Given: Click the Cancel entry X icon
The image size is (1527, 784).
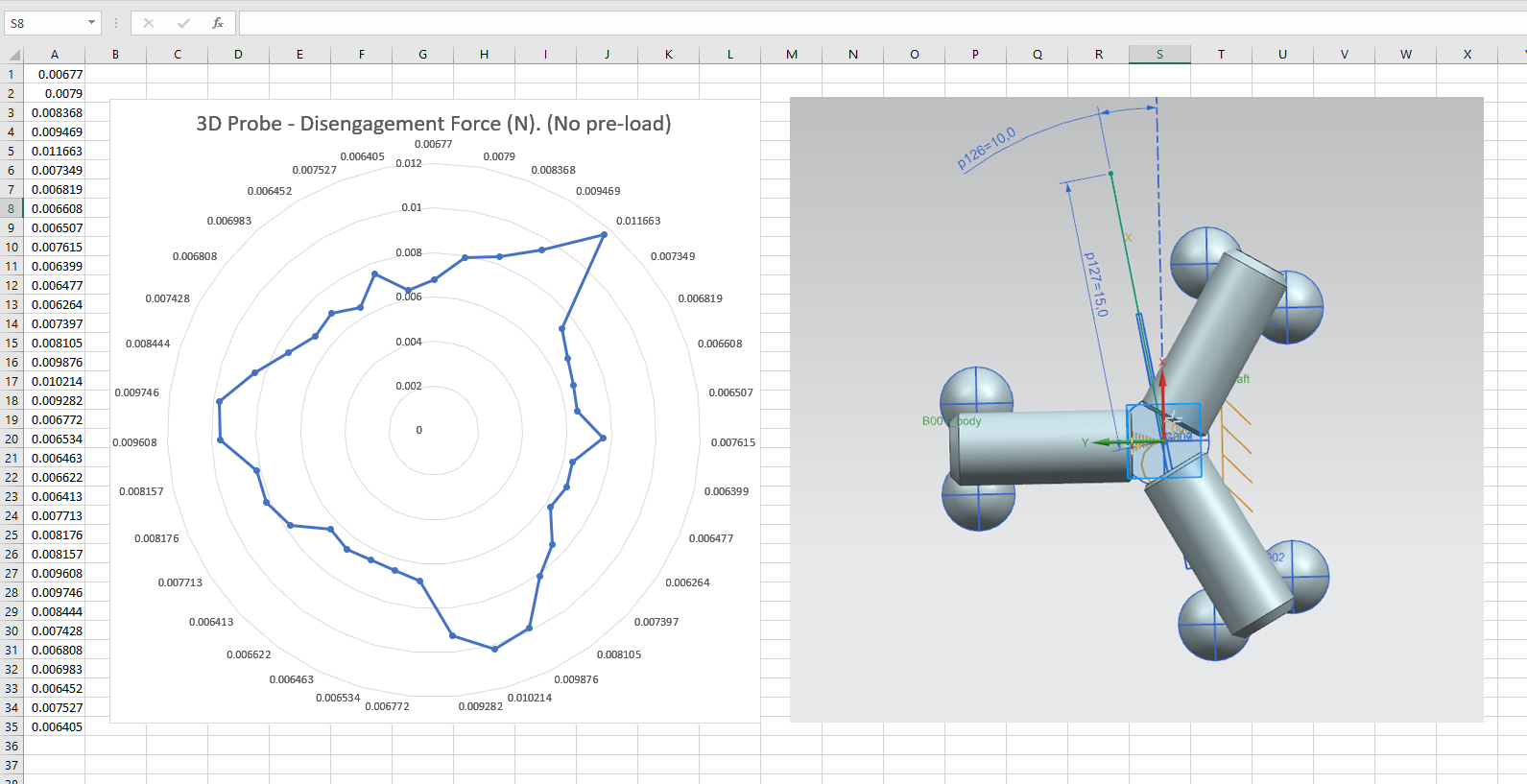Looking at the screenshot, I should click(149, 23).
